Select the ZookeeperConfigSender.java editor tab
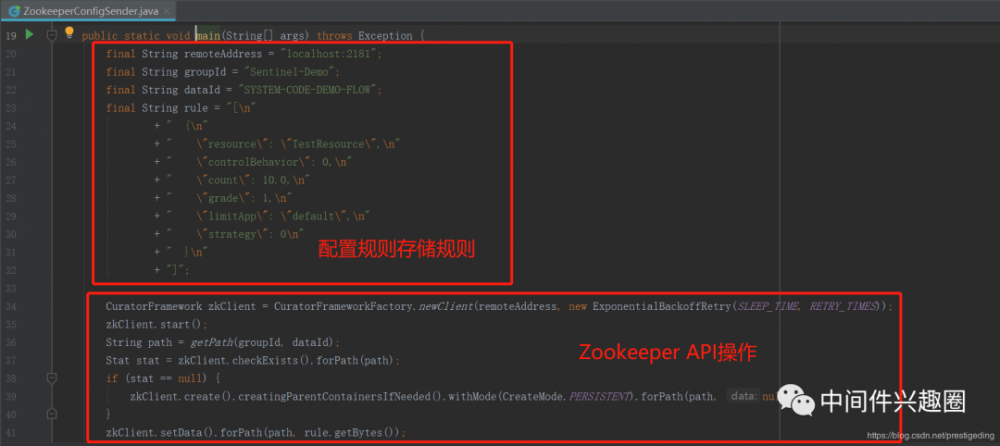 coord(87,10)
